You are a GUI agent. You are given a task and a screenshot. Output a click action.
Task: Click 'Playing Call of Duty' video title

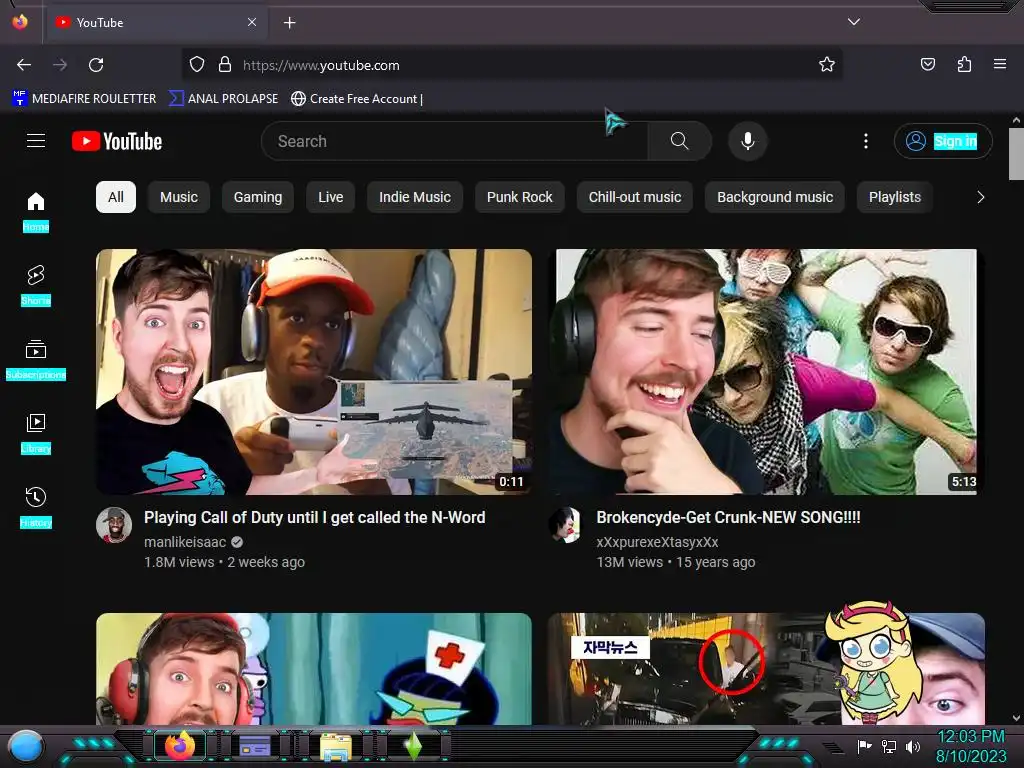[315, 517]
